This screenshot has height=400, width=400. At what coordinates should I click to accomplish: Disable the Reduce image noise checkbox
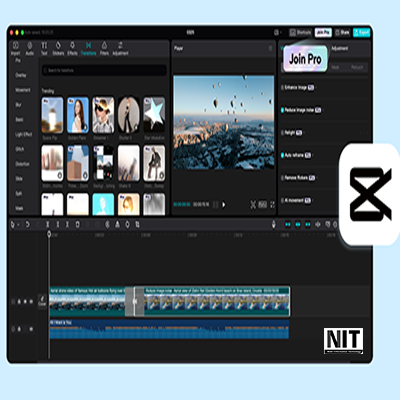[282, 110]
